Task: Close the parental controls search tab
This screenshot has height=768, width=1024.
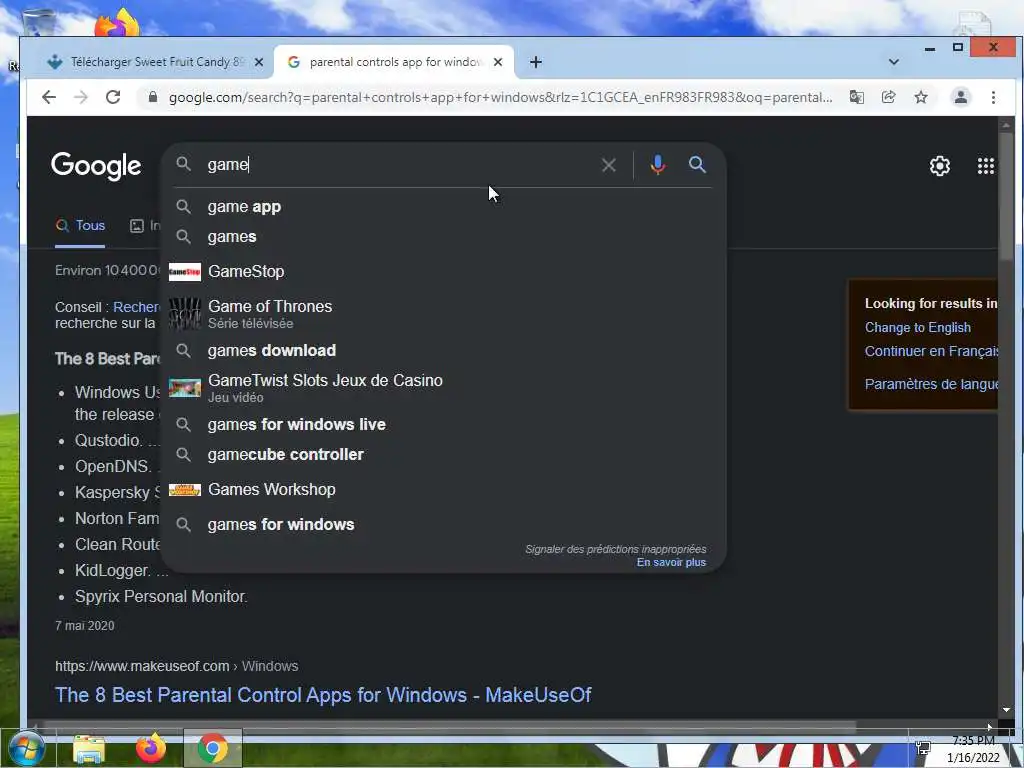Action: pyautogui.click(x=498, y=62)
